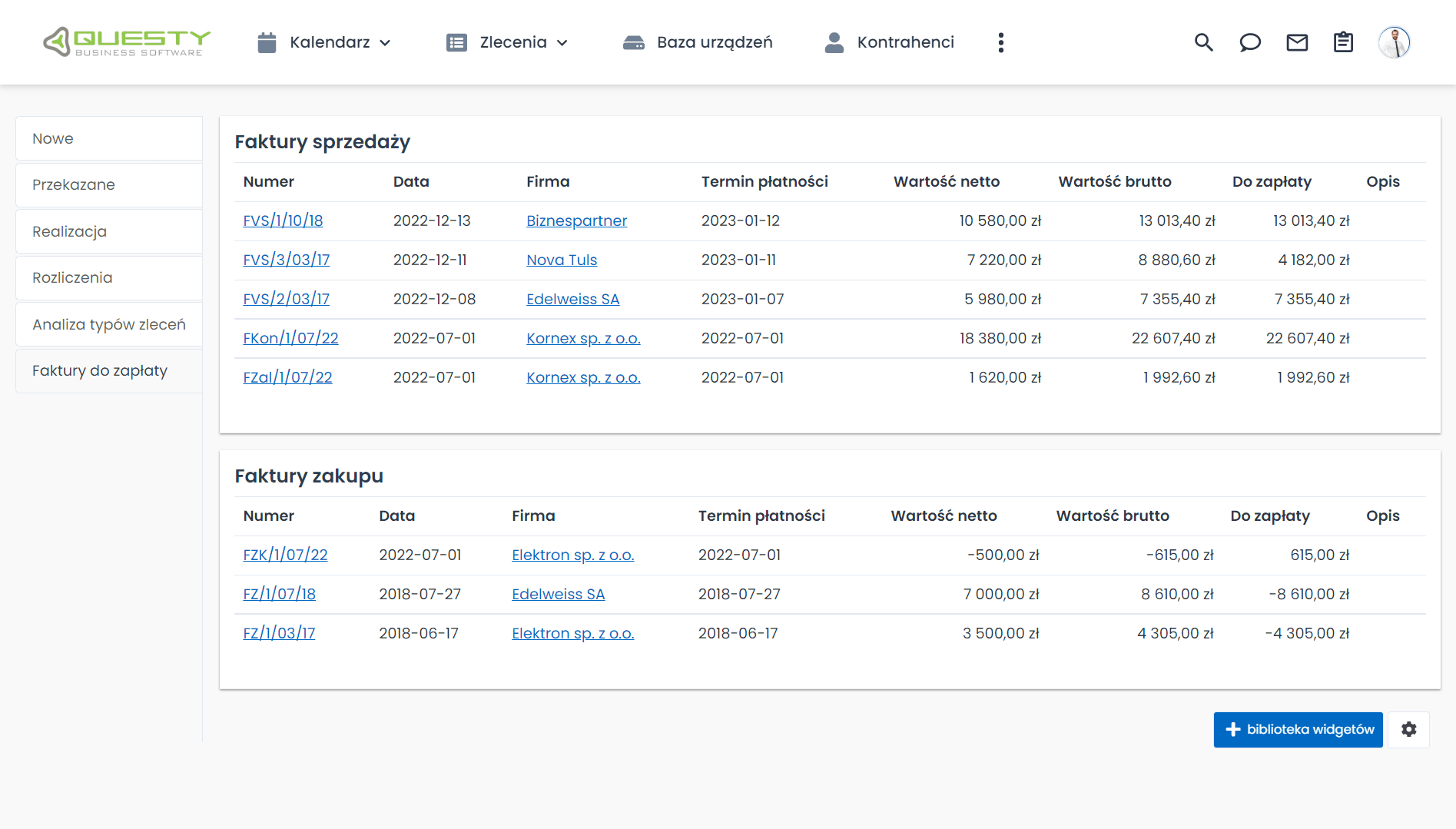1456x829 pixels.
Task: Click the biblioteka widgetów button
Action: pos(1298,729)
